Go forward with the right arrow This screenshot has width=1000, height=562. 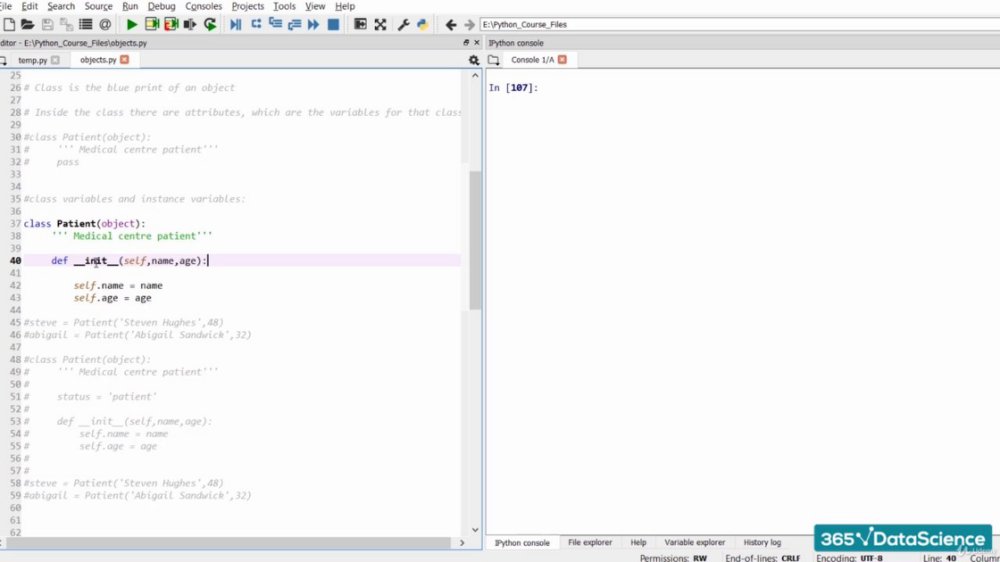[x=469, y=24]
